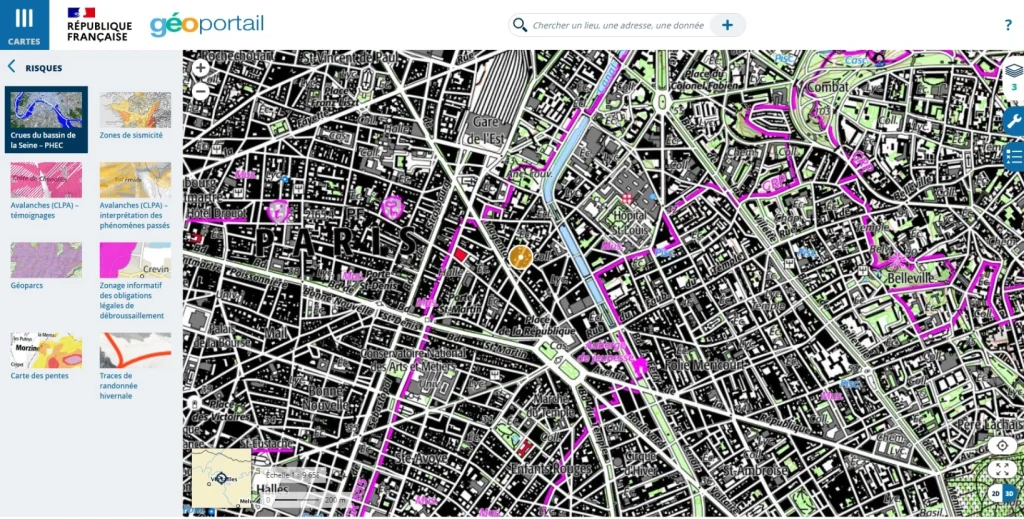Select Avalanches interprétation des phénomènes passés thumbnail
This screenshot has height=519, width=1024.
135,180
